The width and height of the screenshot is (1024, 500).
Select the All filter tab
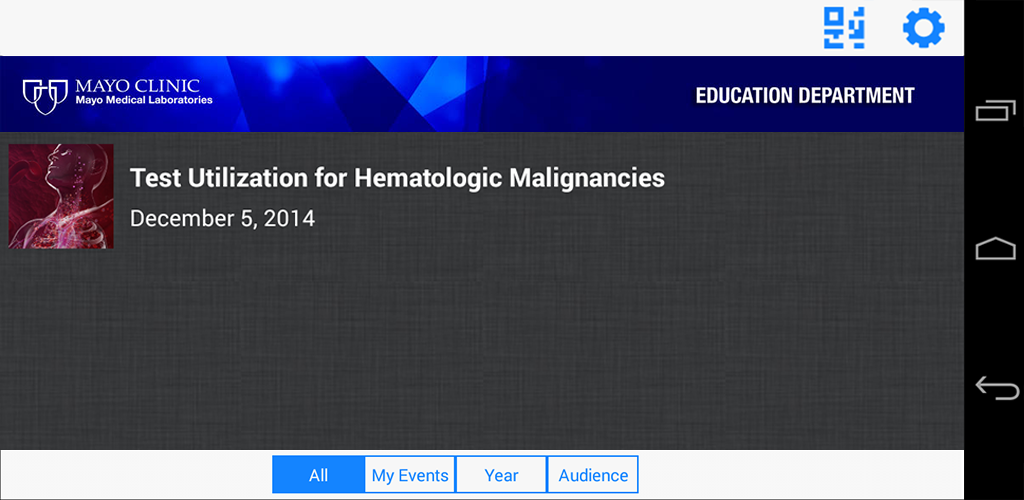tap(318, 475)
